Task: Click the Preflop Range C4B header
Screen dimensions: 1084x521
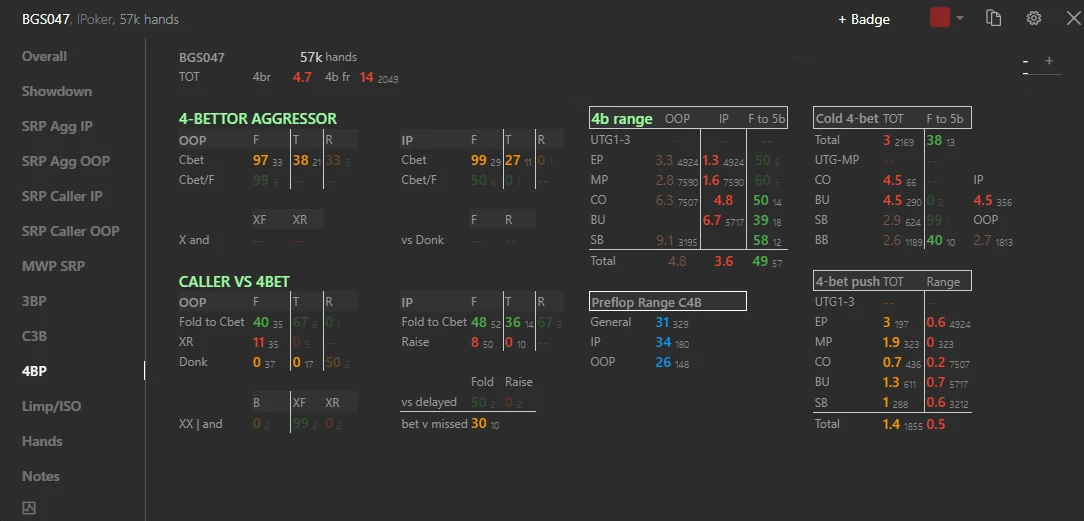Action: 668,301
